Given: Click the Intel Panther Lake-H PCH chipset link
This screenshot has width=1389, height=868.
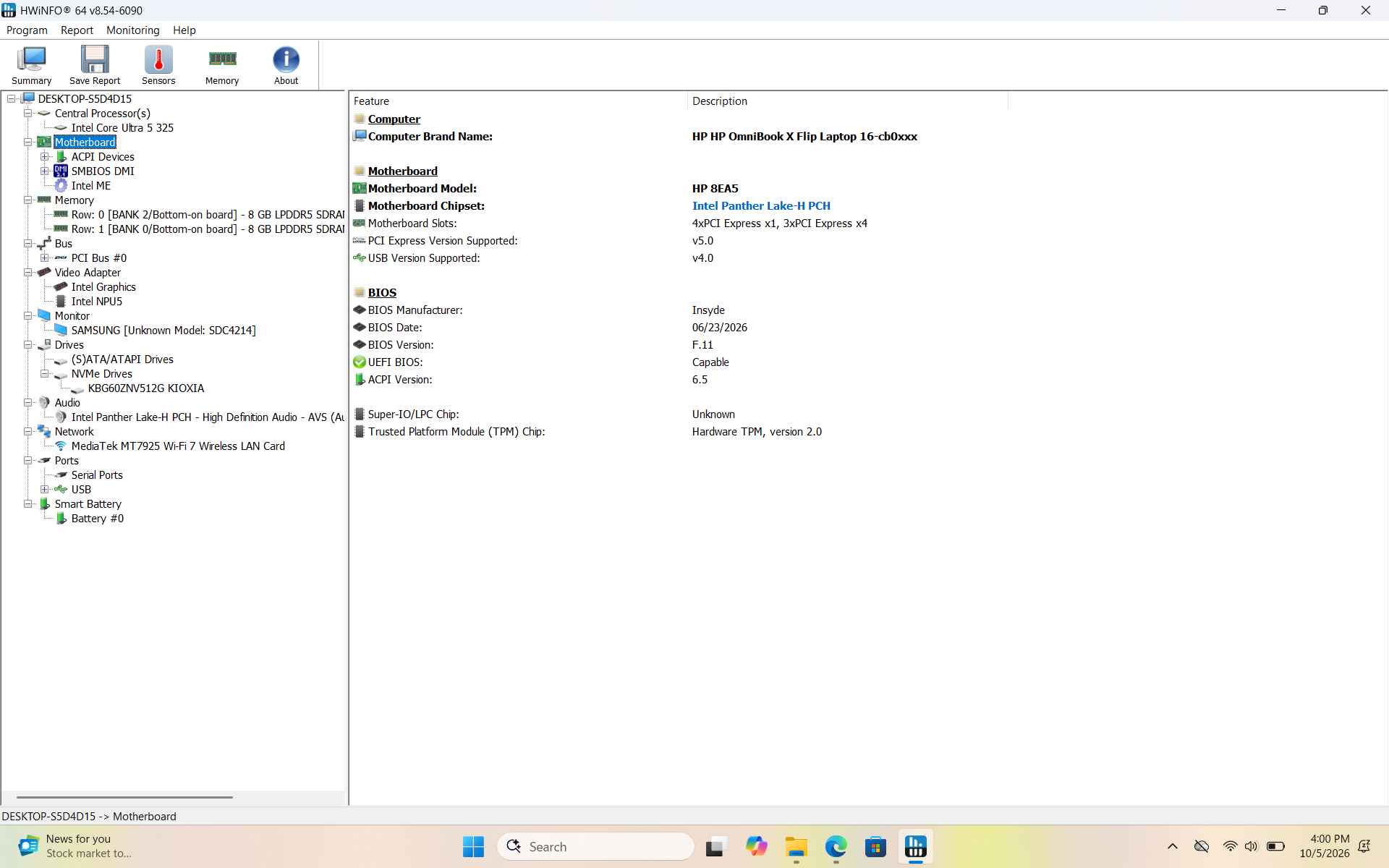Looking at the screenshot, I should tap(761, 206).
